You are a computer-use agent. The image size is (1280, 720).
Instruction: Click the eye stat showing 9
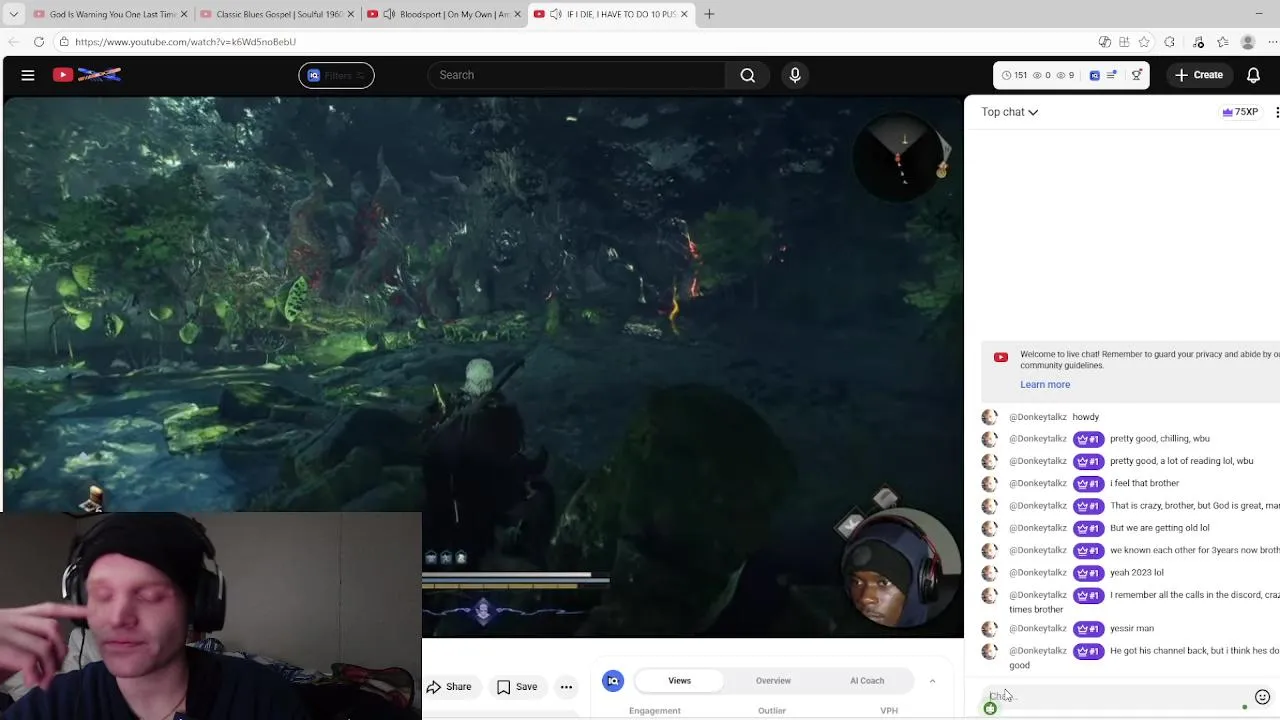point(1066,75)
